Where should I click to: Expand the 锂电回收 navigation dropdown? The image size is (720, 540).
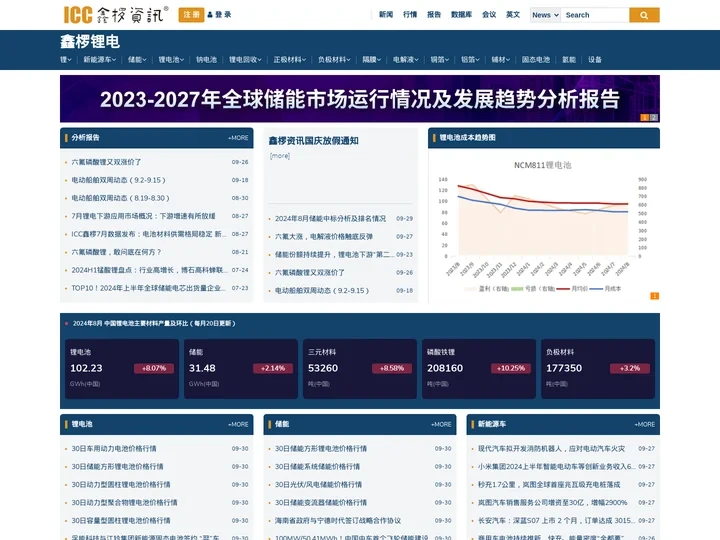coord(245,60)
